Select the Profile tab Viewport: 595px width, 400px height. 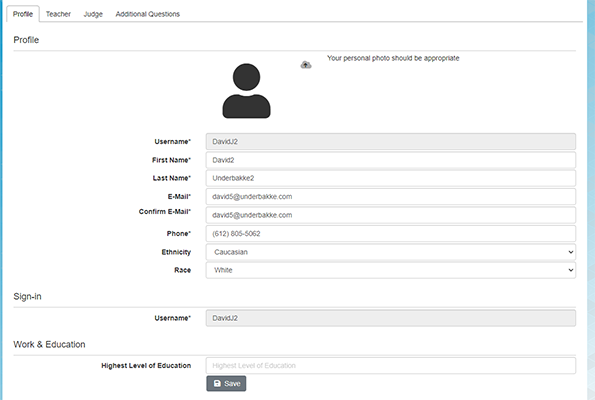[x=23, y=14]
